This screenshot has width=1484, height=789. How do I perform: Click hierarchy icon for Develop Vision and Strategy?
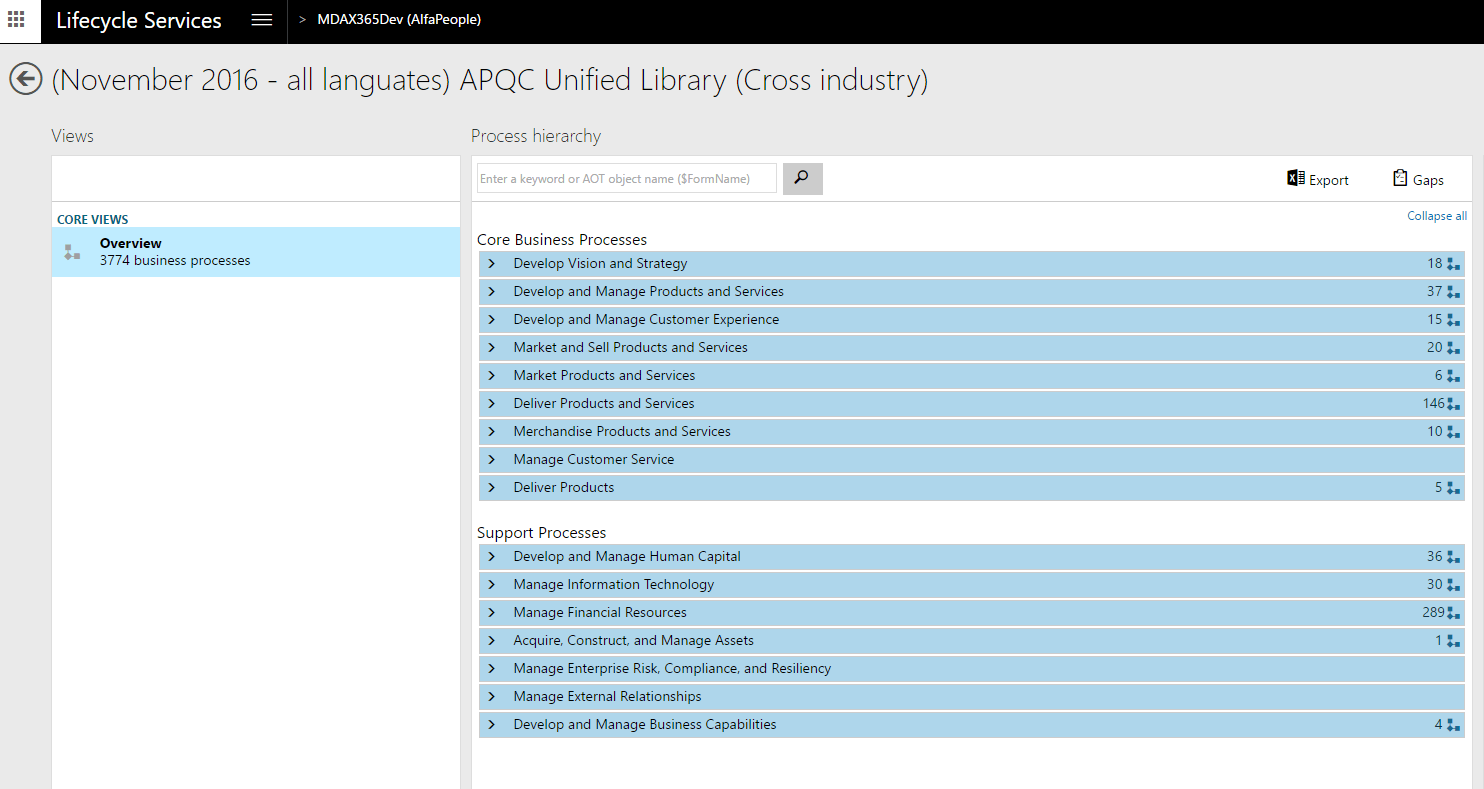pyautogui.click(x=1453, y=264)
